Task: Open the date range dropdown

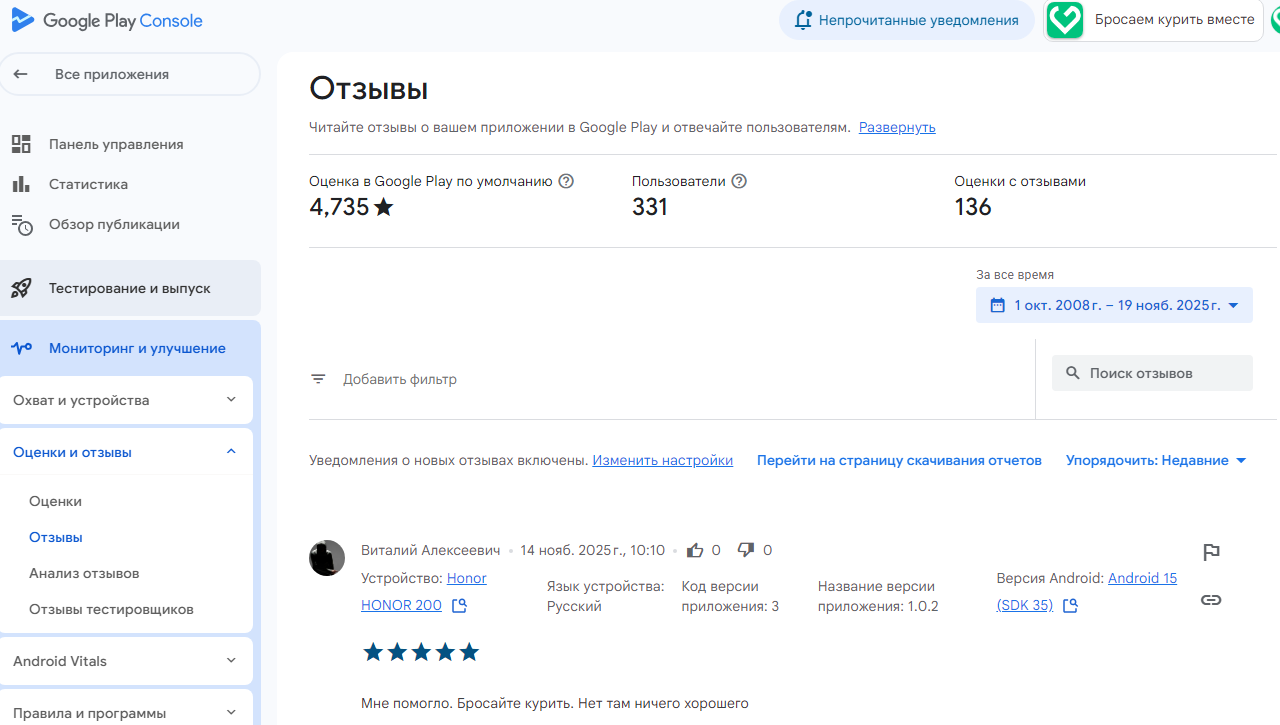Action: click(1114, 305)
